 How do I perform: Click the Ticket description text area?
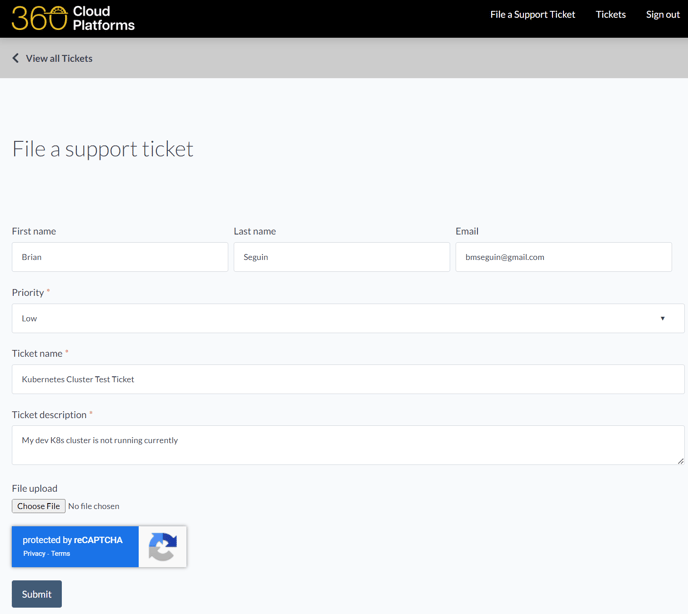pos(348,445)
